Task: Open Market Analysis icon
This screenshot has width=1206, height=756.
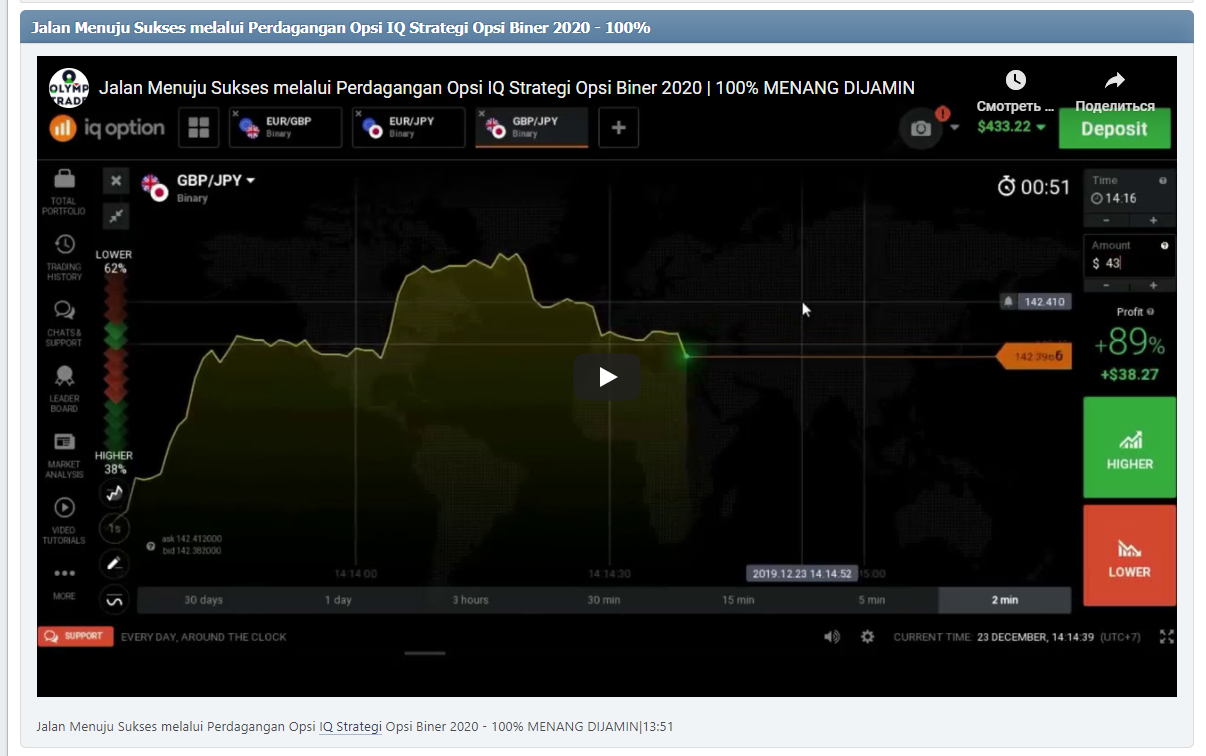Action: tap(64, 443)
